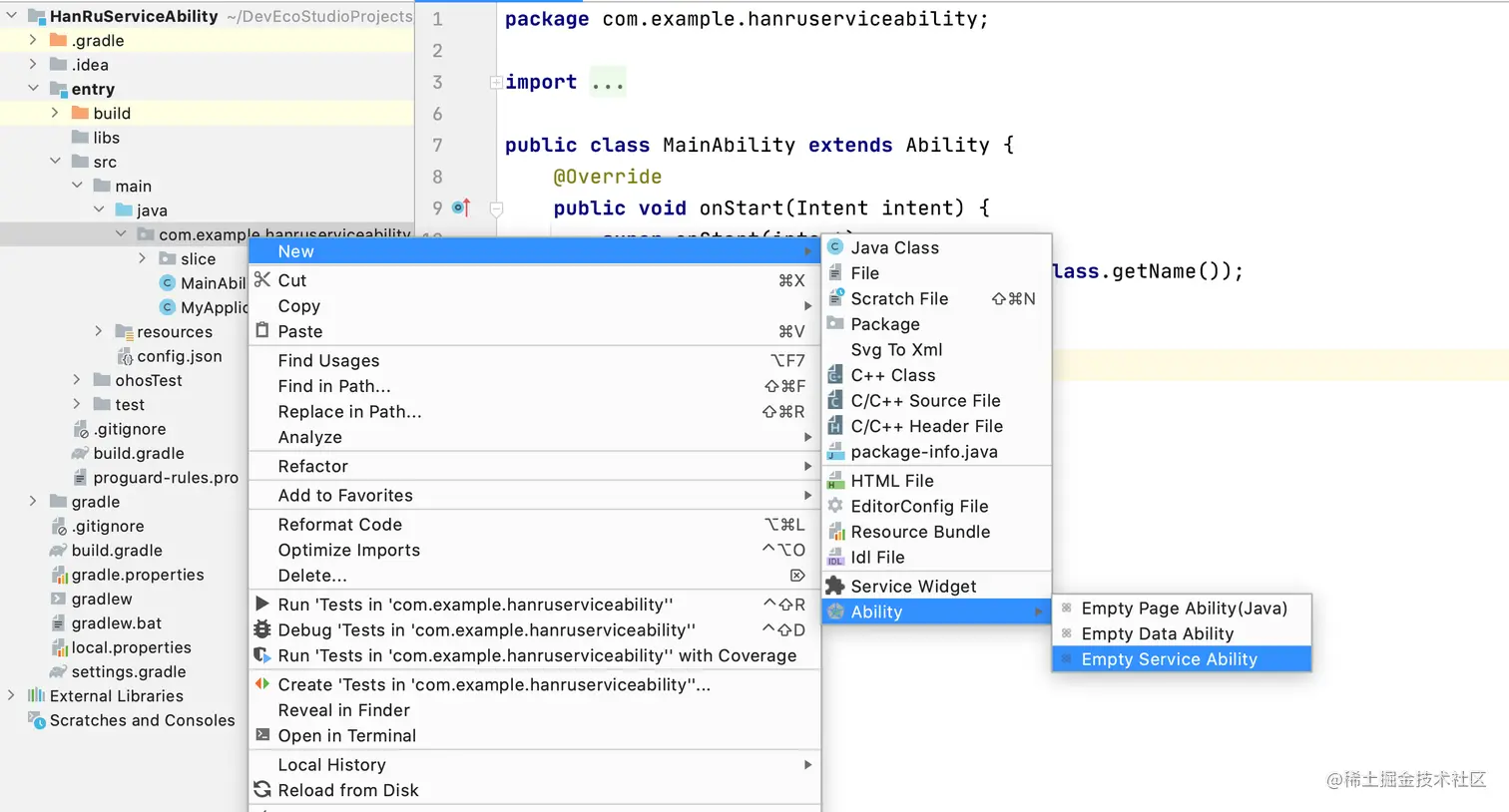1509x812 pixels.
Task: Expand the resources folder
Action: tap(99, 331)
